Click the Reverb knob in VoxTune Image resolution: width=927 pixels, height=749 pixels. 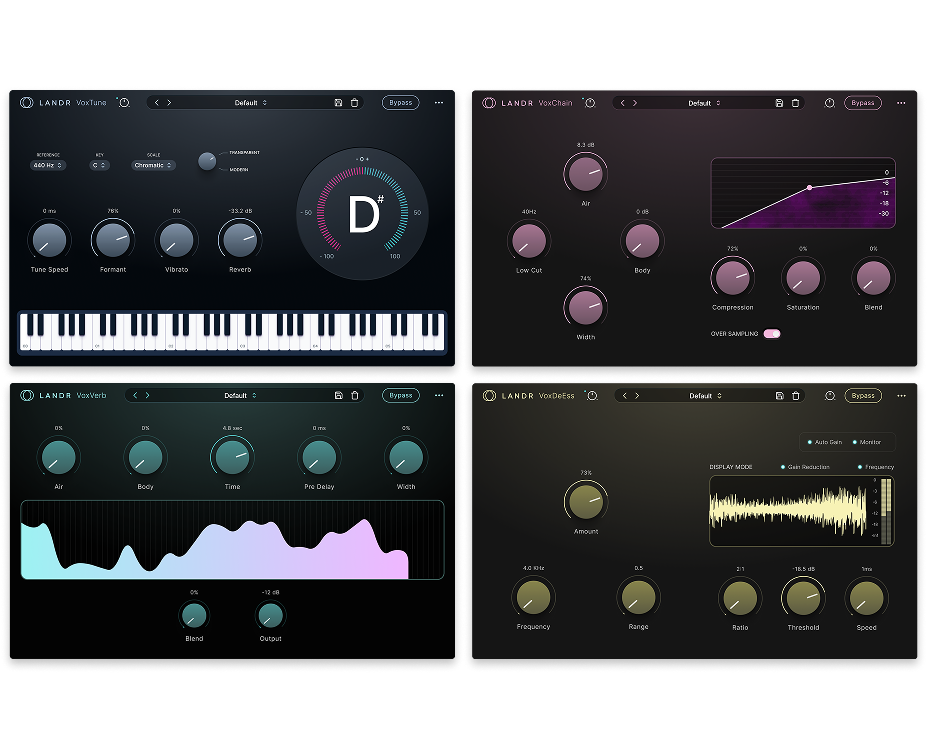[x=240, y=240]
